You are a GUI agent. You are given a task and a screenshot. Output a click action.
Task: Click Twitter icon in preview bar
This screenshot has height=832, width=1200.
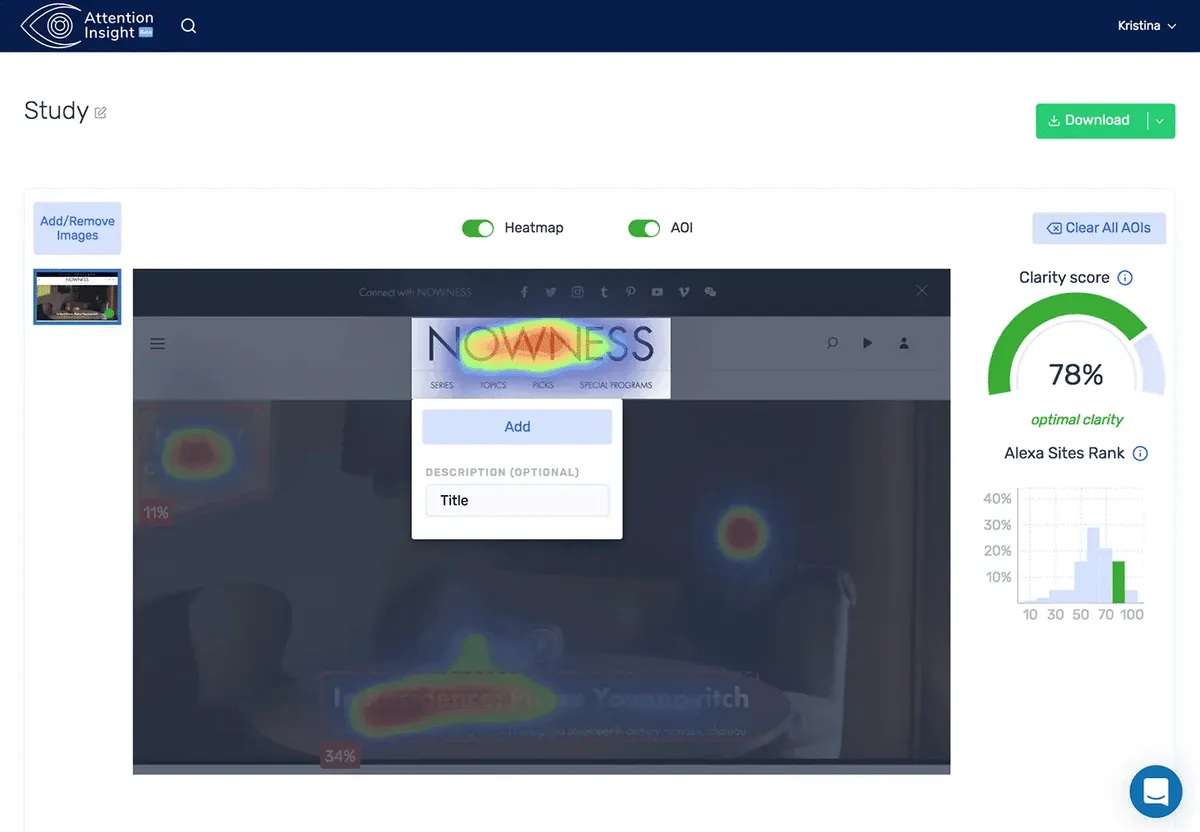551,292
